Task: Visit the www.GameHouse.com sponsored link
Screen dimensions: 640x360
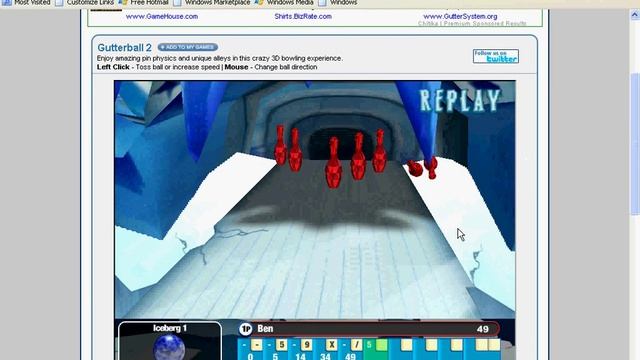Action: pyautogui.click(x=162, y=16)
